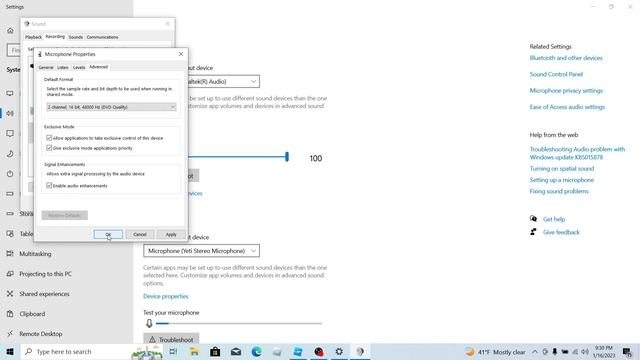Open Turning on spatial sound help link
Screen dimensions: 640x360
click(x=562, y=169)
